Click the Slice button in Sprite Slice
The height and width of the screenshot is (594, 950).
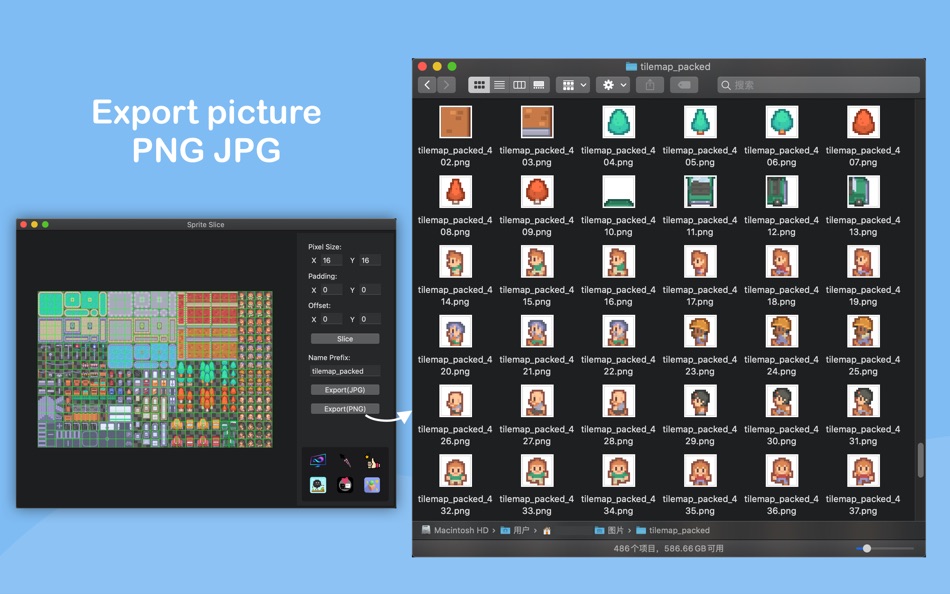point(345,339)
